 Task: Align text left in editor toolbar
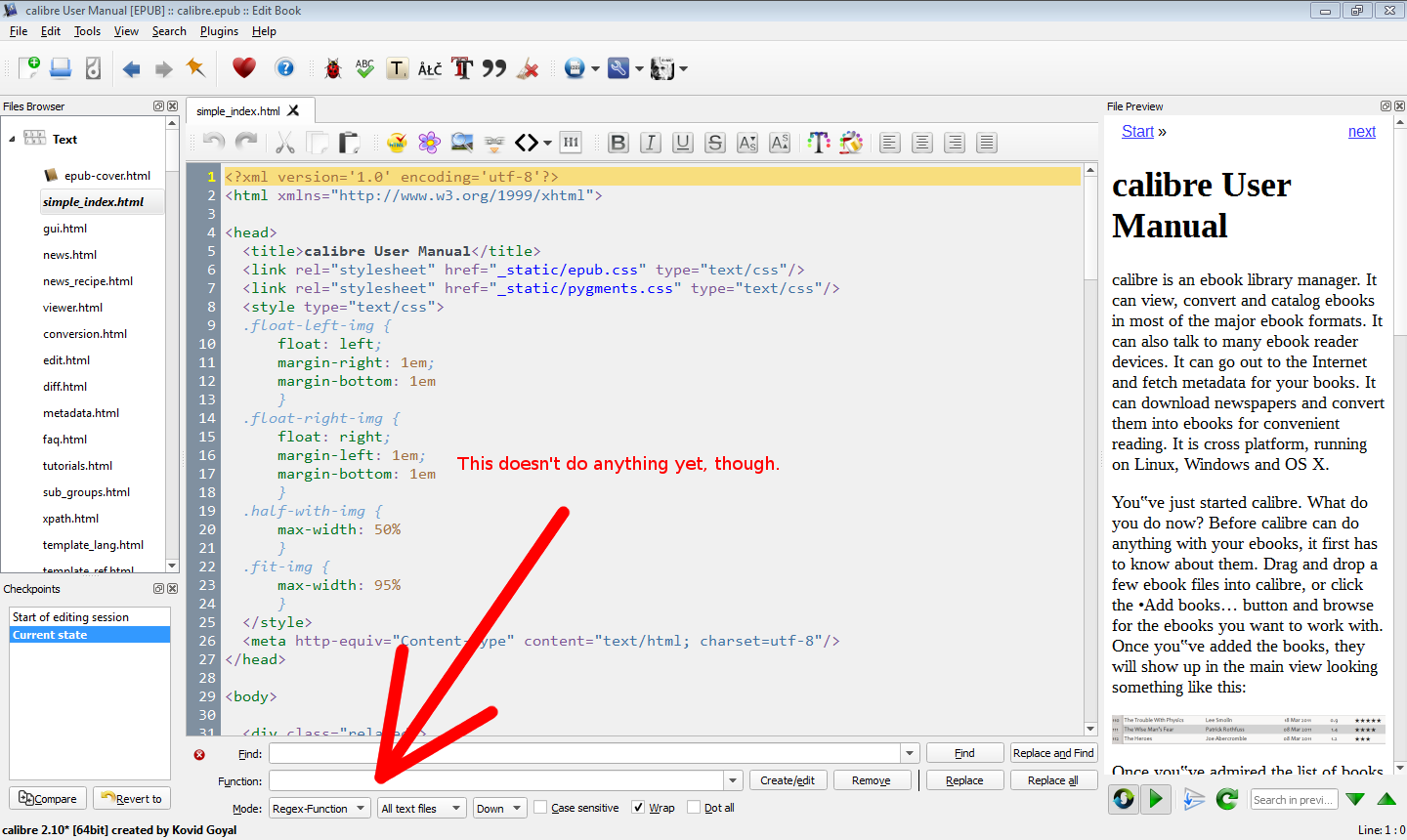(889, 143)
